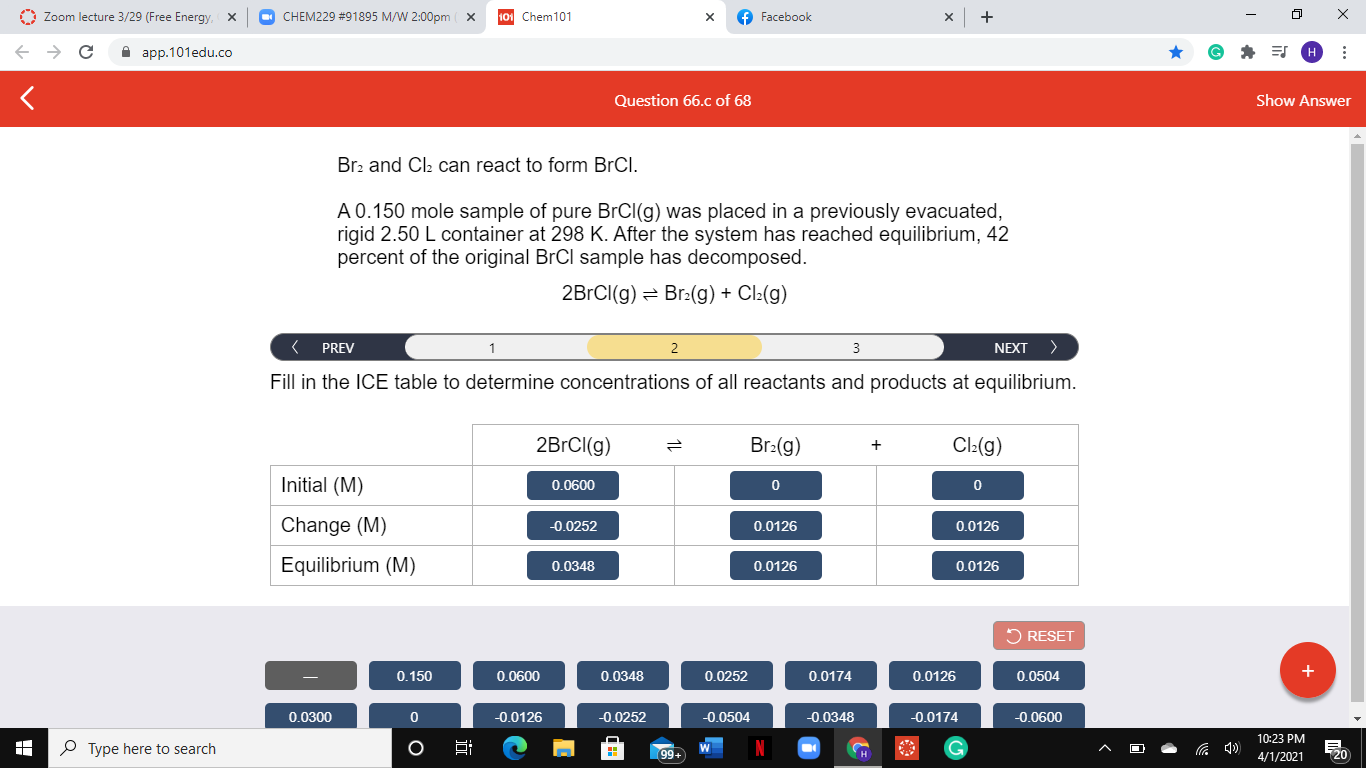Select the -0.0174 answer tile
The height and width of the screenshot is (768, 1366).
pos(934,715)
